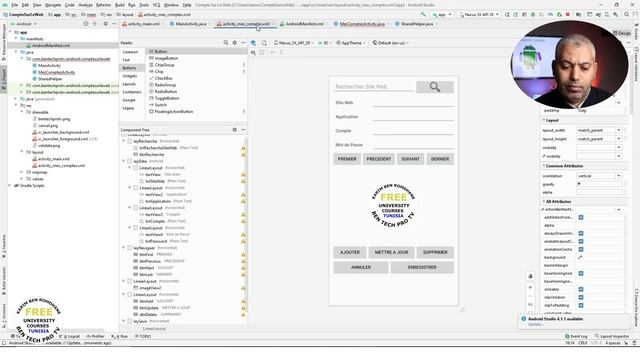Click warning icon beside txtSiteWeb
Image resolution: width=640 pixels, height=360 pixels.
243,181
